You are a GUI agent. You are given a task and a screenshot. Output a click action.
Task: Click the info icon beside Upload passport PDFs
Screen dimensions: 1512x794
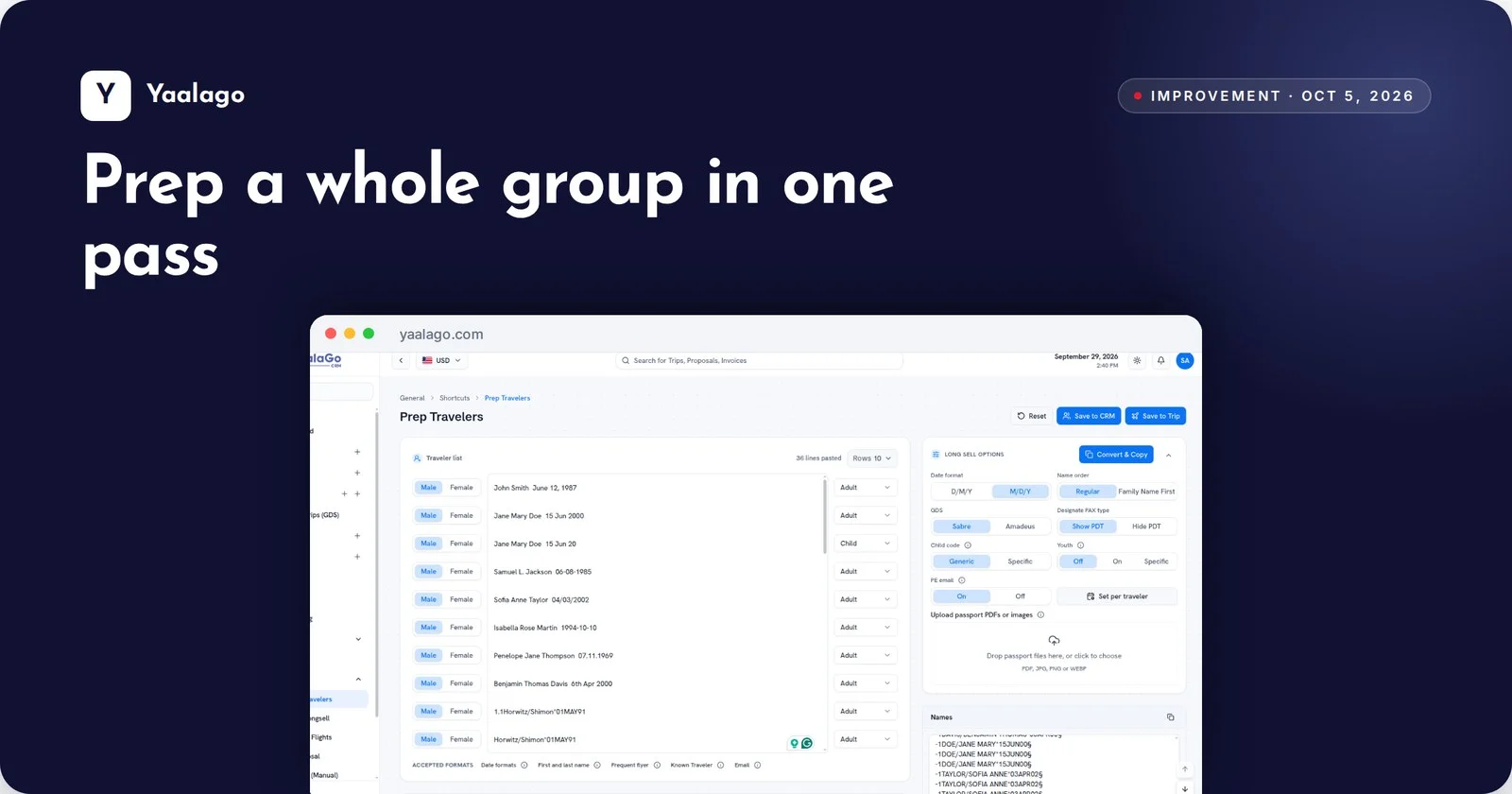(1040, 615)
